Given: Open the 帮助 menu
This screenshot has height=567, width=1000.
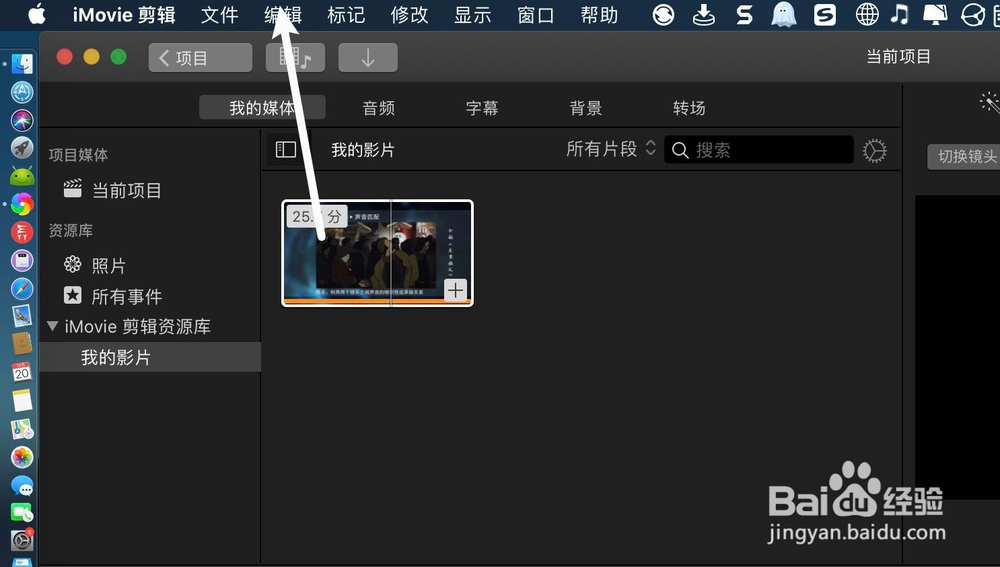Looking at the screenshot, I should coord(599,15).
